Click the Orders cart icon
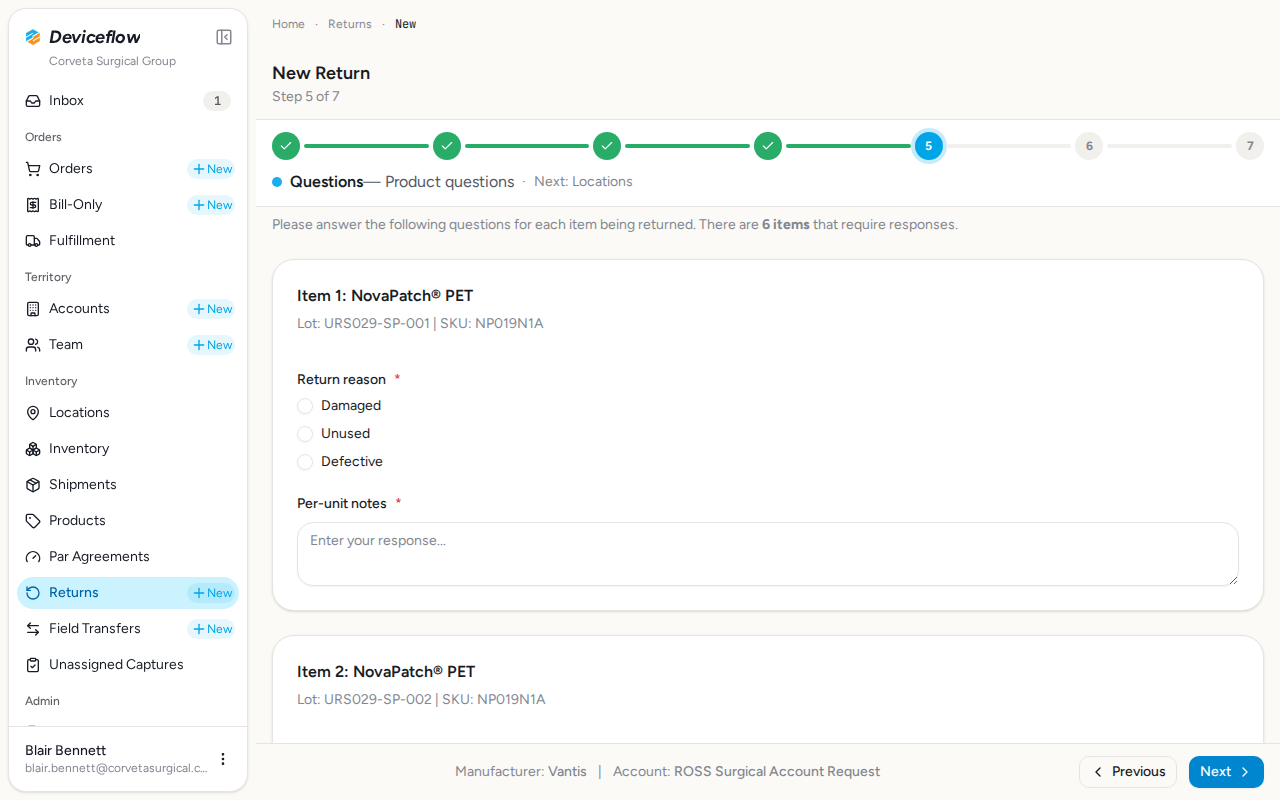This screenshot has width=1280, height=800. [x=33, y=169]
